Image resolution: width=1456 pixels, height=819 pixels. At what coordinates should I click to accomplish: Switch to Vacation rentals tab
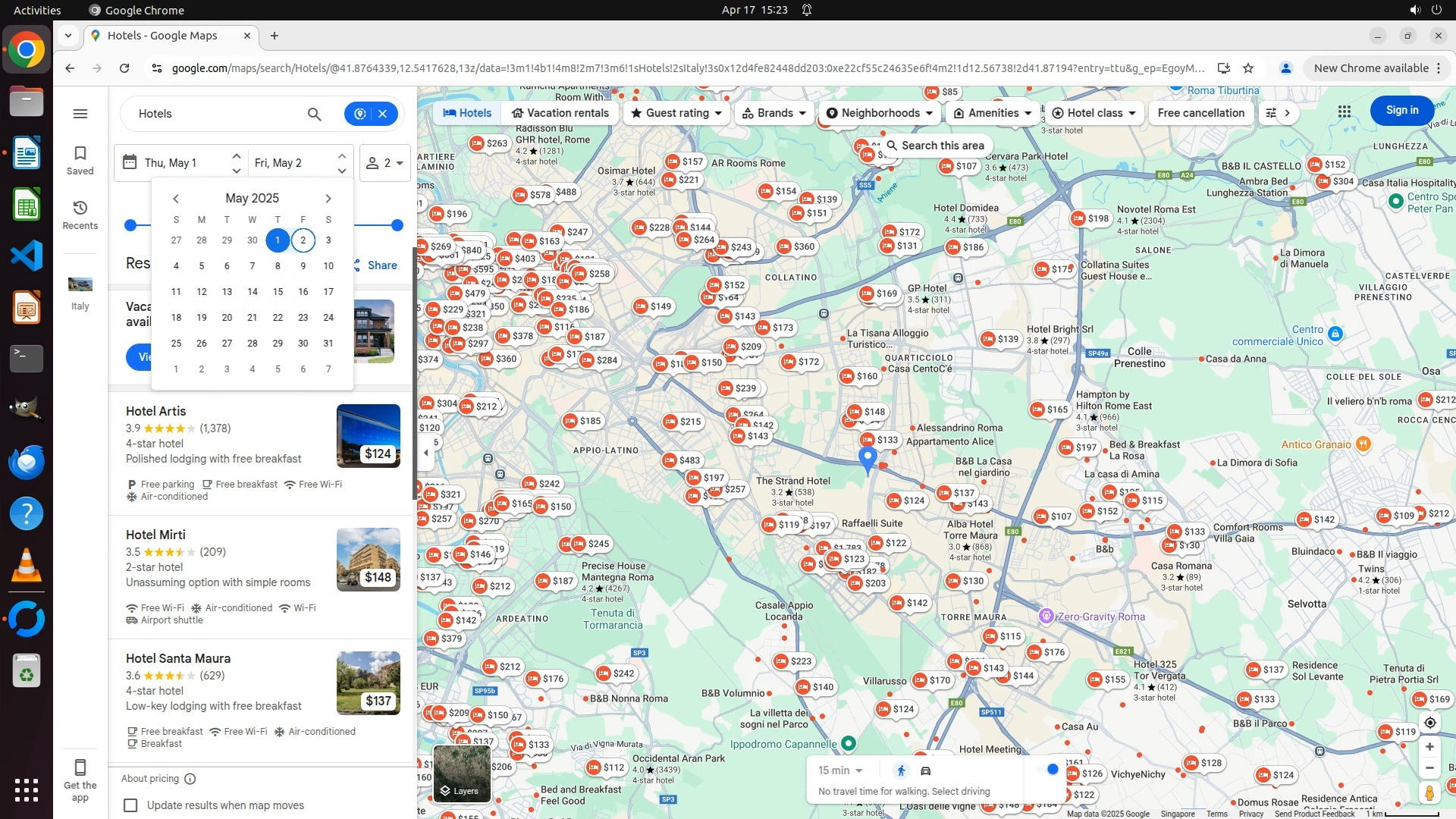tap(560, 113)
